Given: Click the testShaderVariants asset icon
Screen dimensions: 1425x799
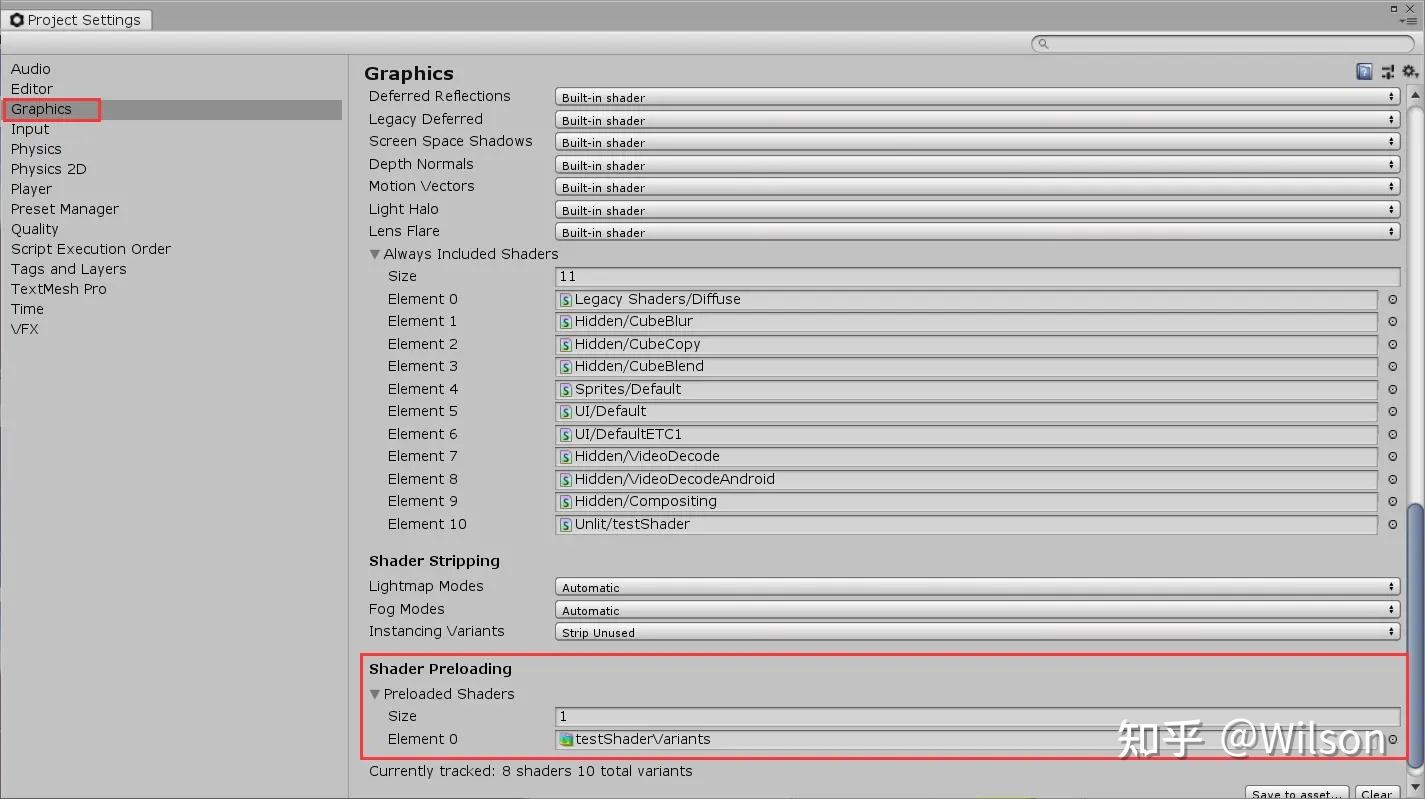Looking at the screenshot, I should pos(566,739).
